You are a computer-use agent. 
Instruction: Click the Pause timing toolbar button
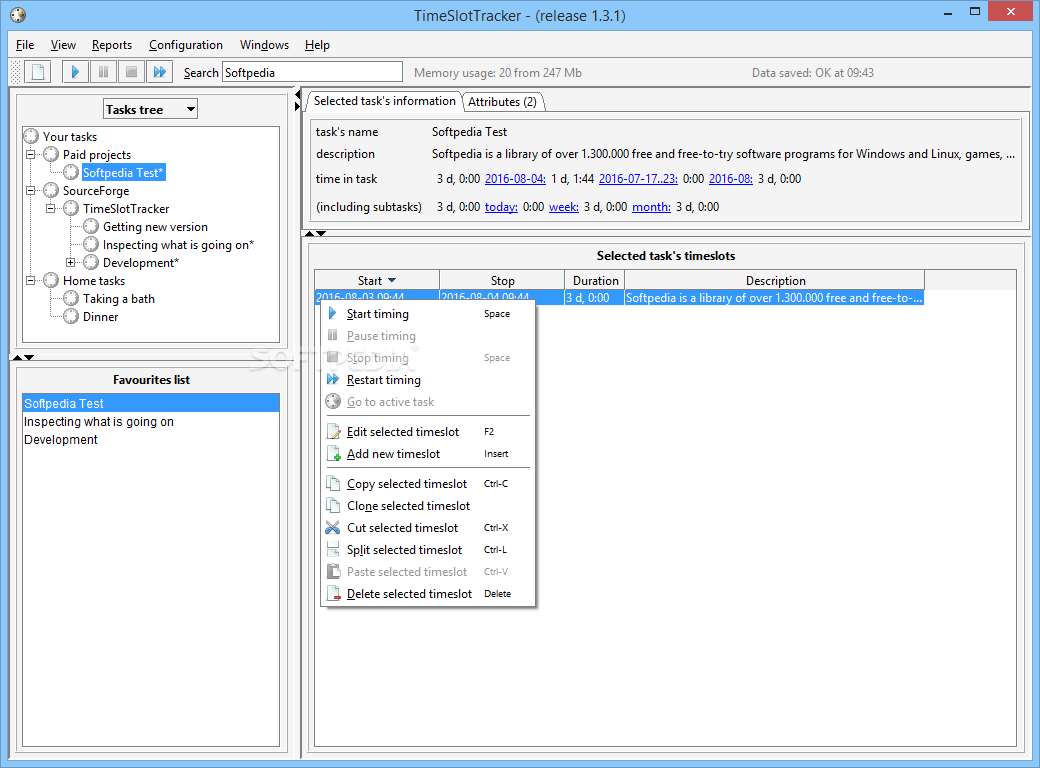coord(103,72)
